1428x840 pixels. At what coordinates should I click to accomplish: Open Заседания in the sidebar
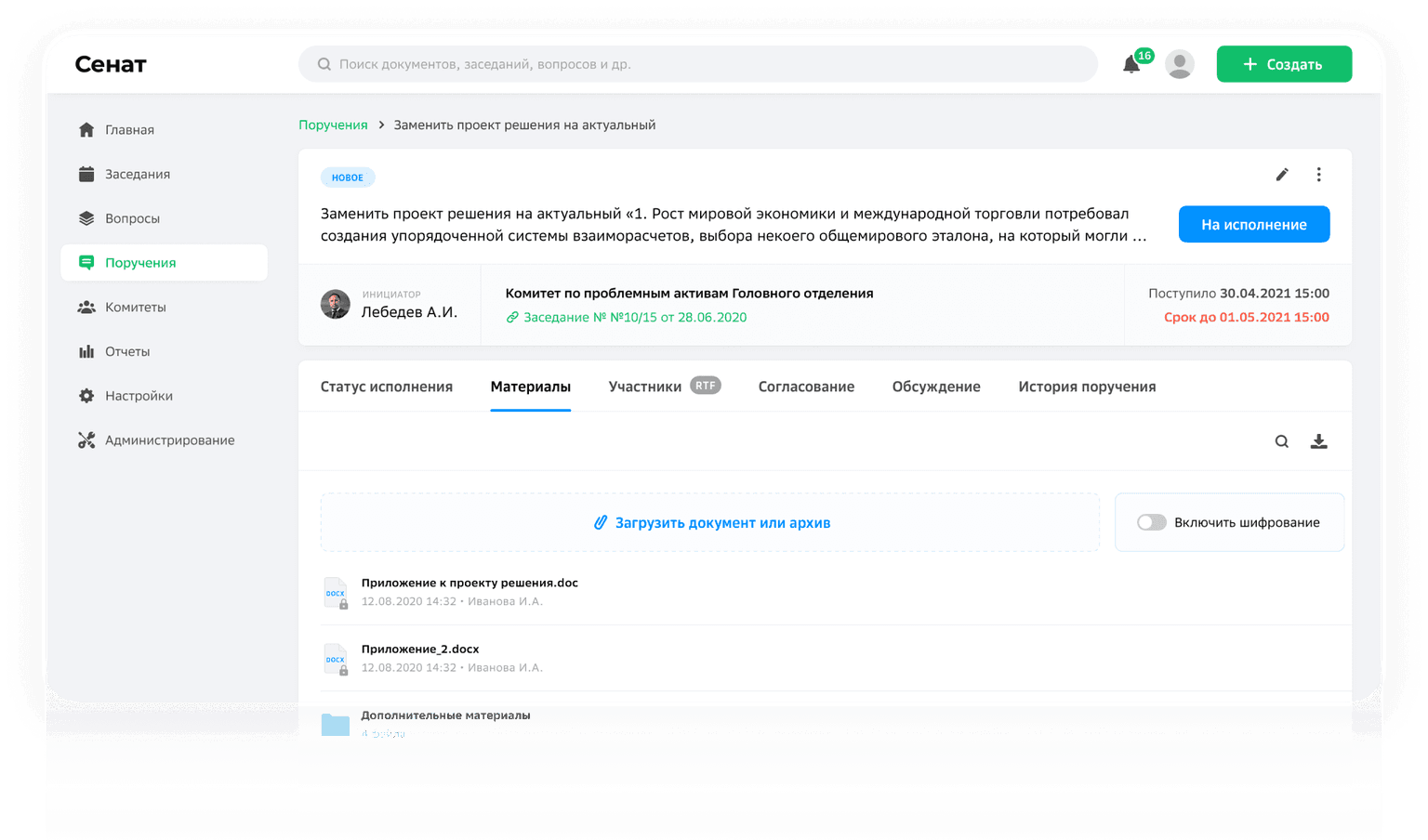(165, 174)
